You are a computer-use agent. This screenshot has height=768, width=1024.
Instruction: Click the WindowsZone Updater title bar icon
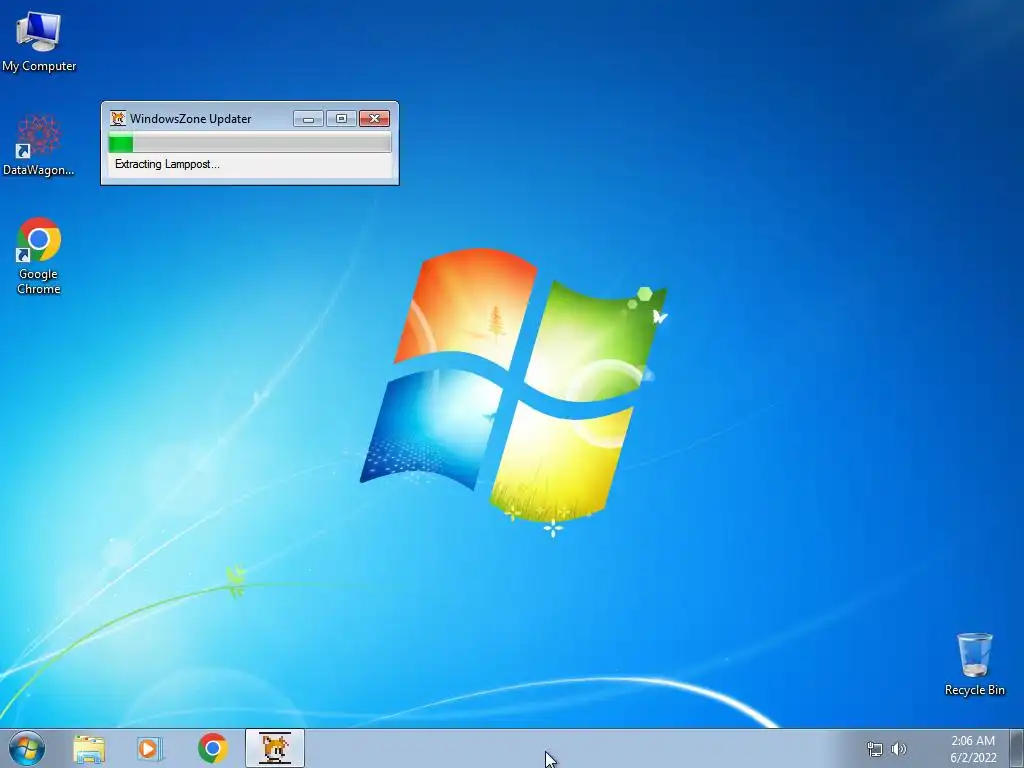(x=118, y=118)
